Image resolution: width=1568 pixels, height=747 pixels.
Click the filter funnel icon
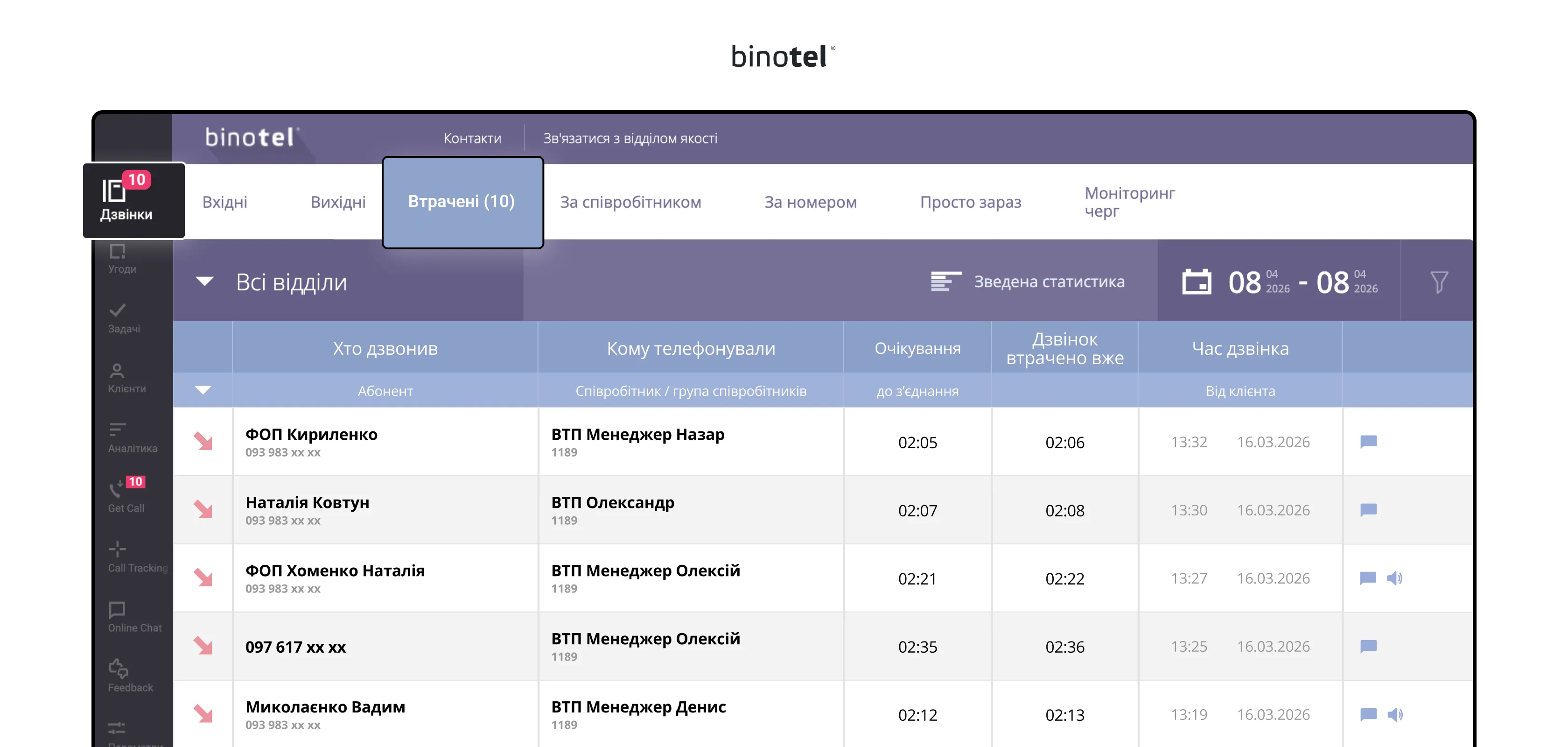point(1439,282)
